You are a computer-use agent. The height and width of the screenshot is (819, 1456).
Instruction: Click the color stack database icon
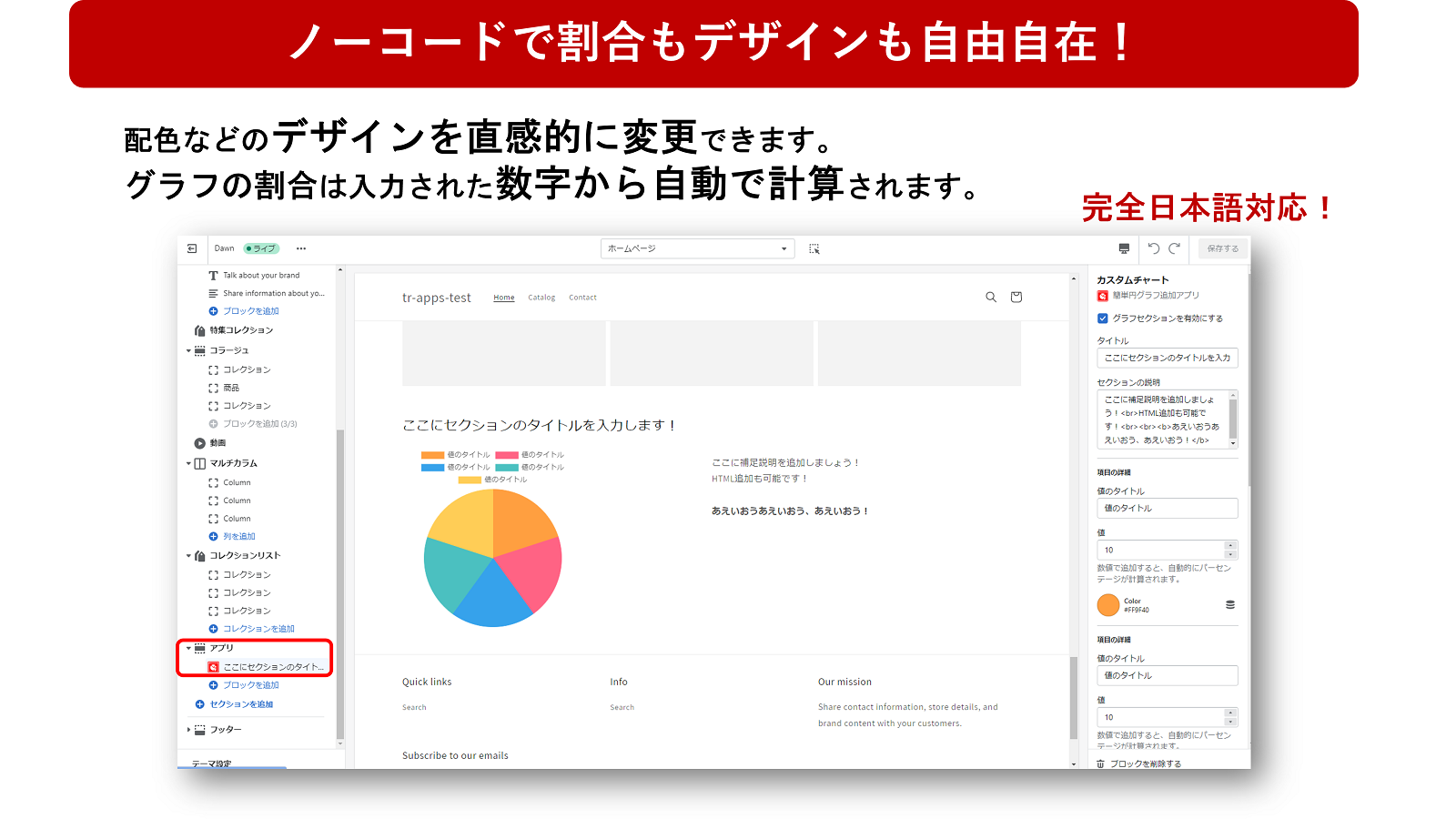pos(1230,604)
